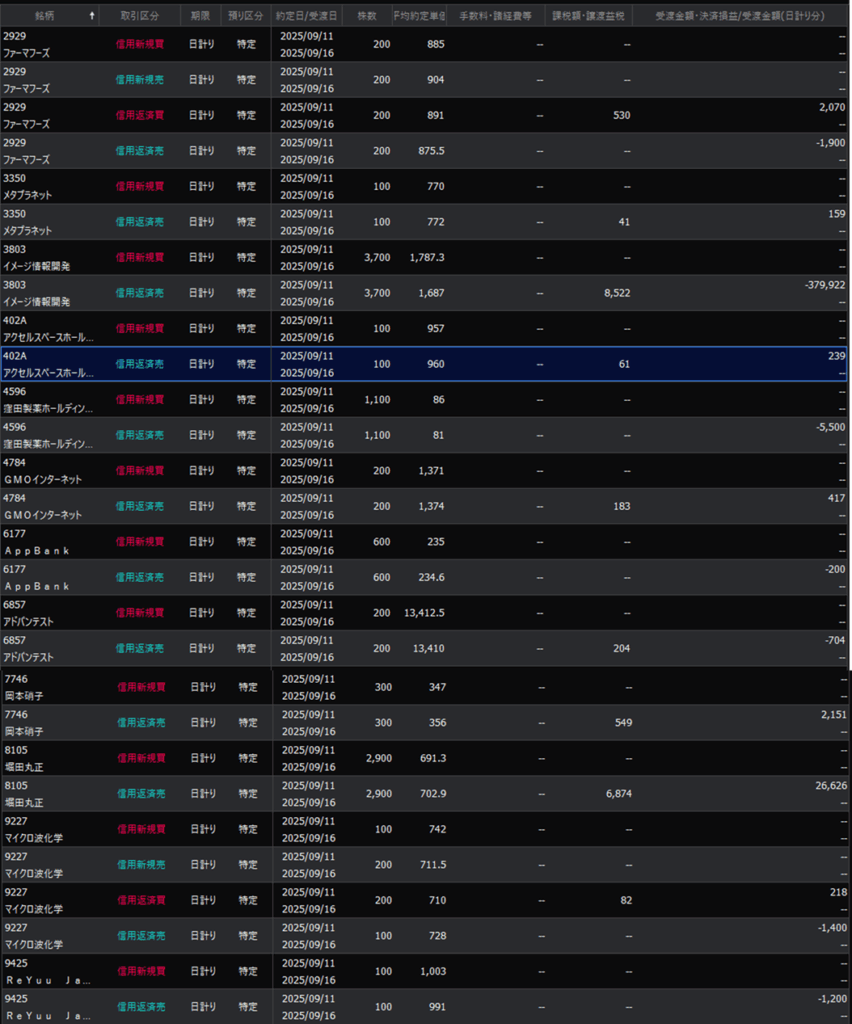Click the 期限 column header
This screenshot has width=852, height=1024.
coord(201,16)
